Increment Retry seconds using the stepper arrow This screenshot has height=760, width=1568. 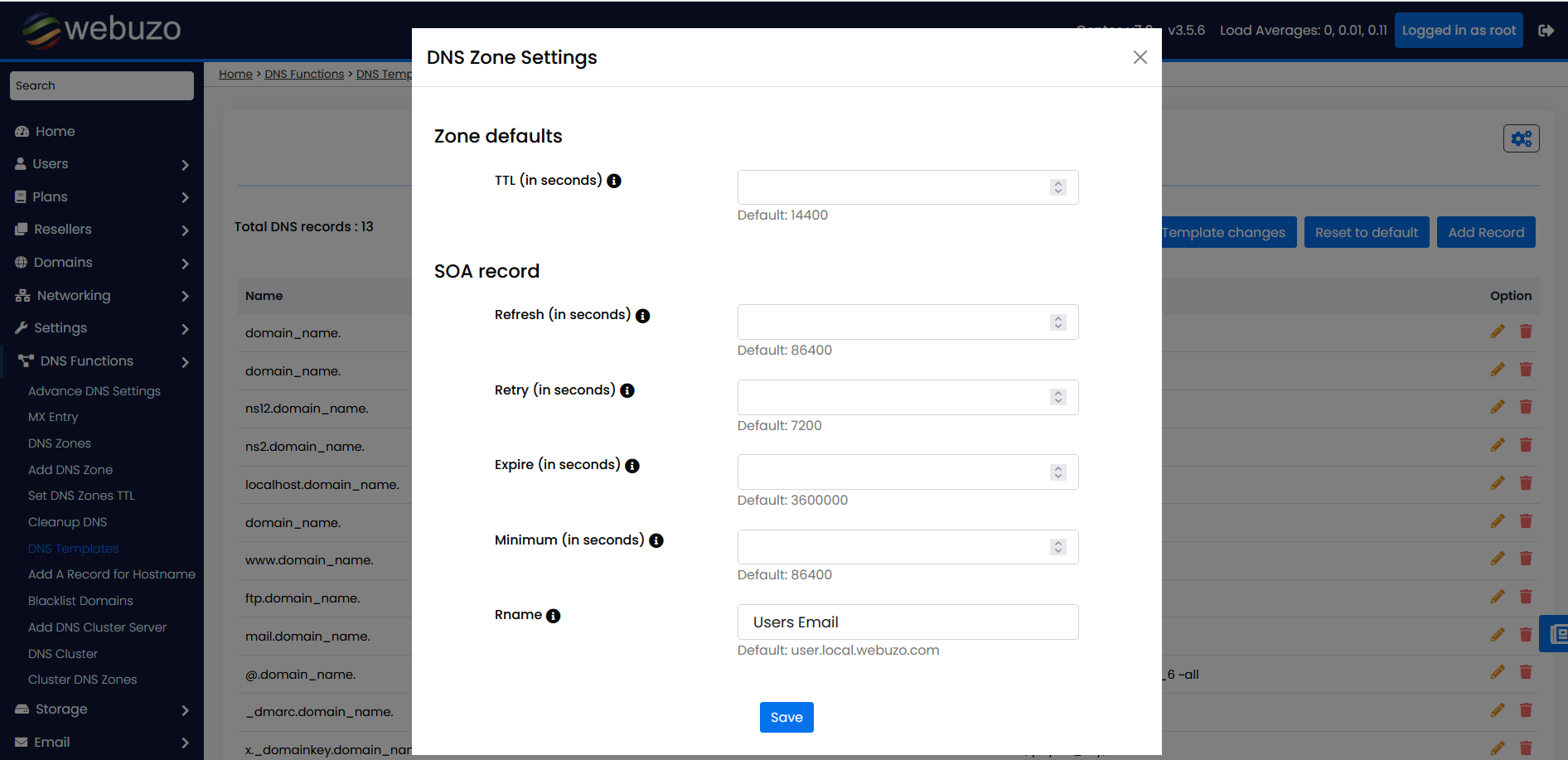coord(1058,393)
